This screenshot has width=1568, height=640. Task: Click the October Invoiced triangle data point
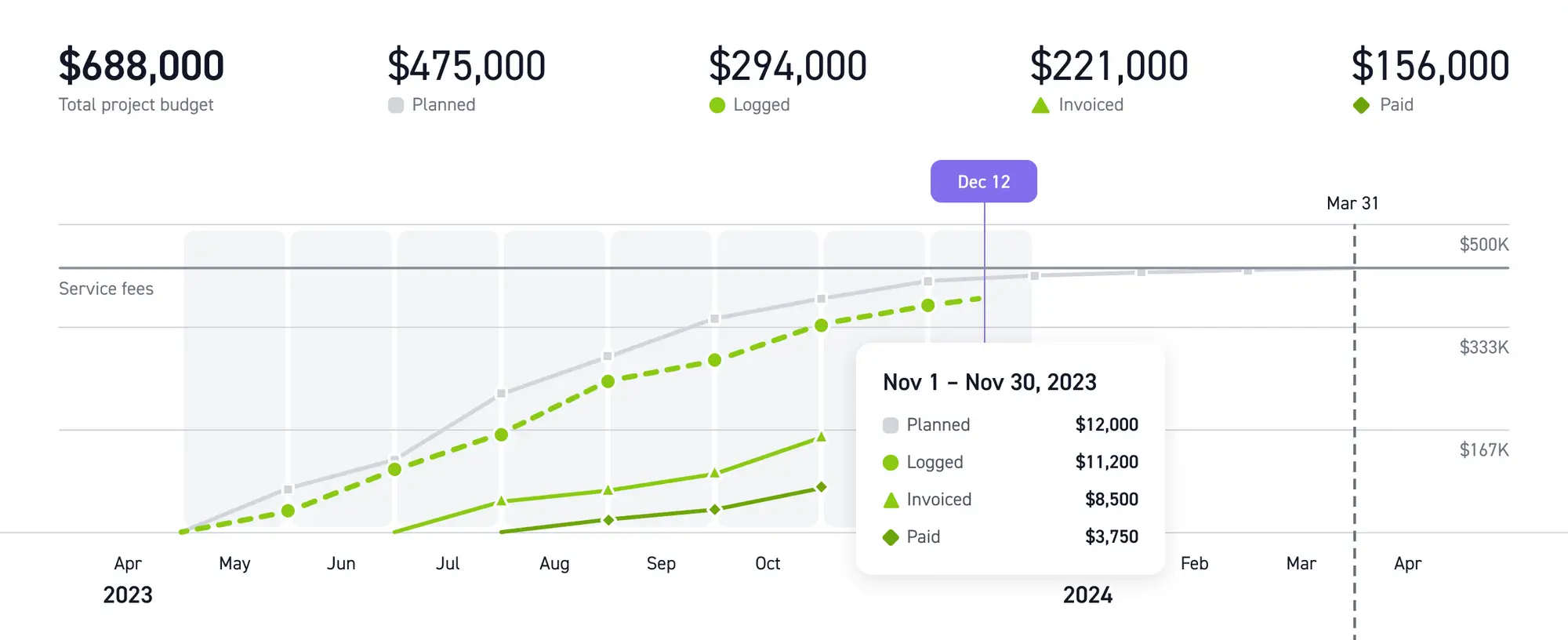[821, 437]
